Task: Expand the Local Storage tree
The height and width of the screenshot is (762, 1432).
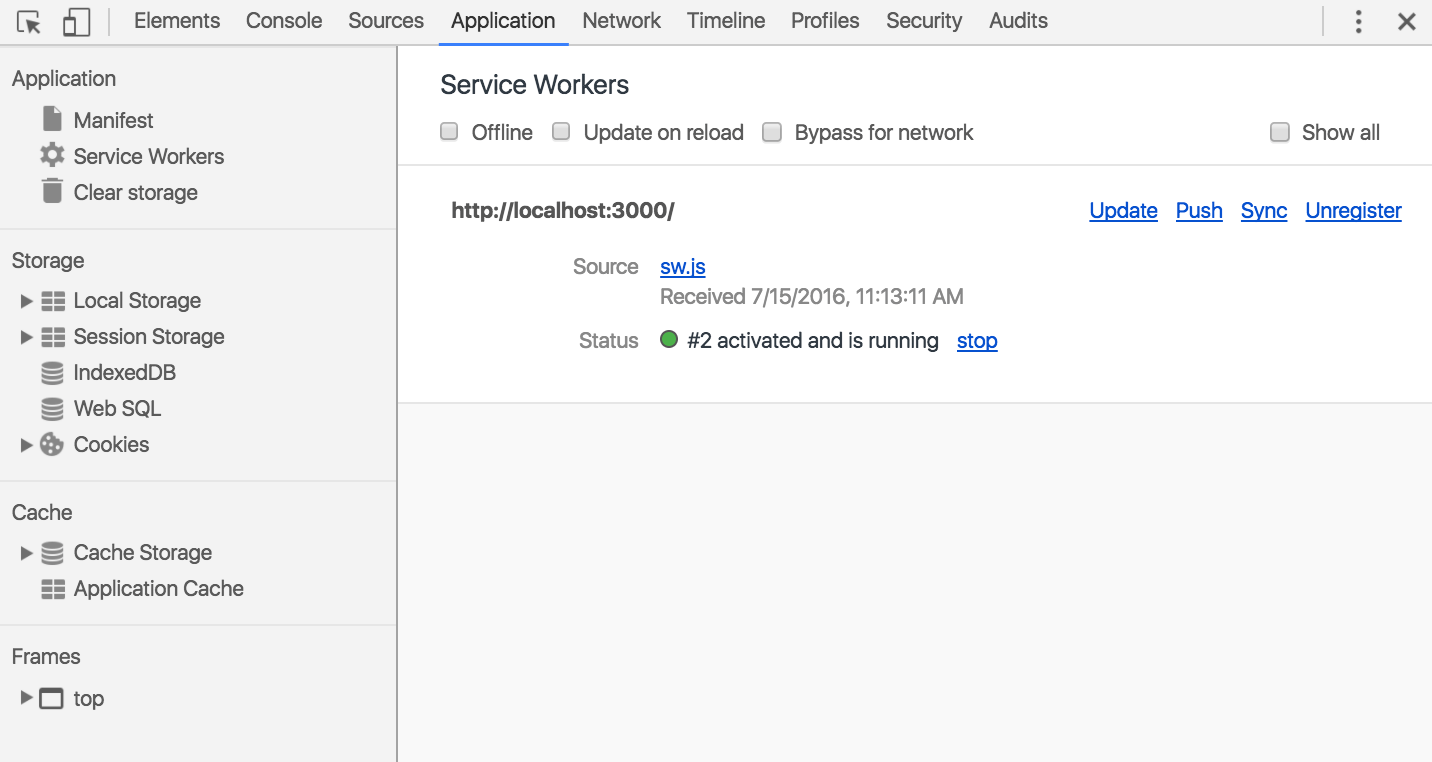Action: tap(26, 301)
